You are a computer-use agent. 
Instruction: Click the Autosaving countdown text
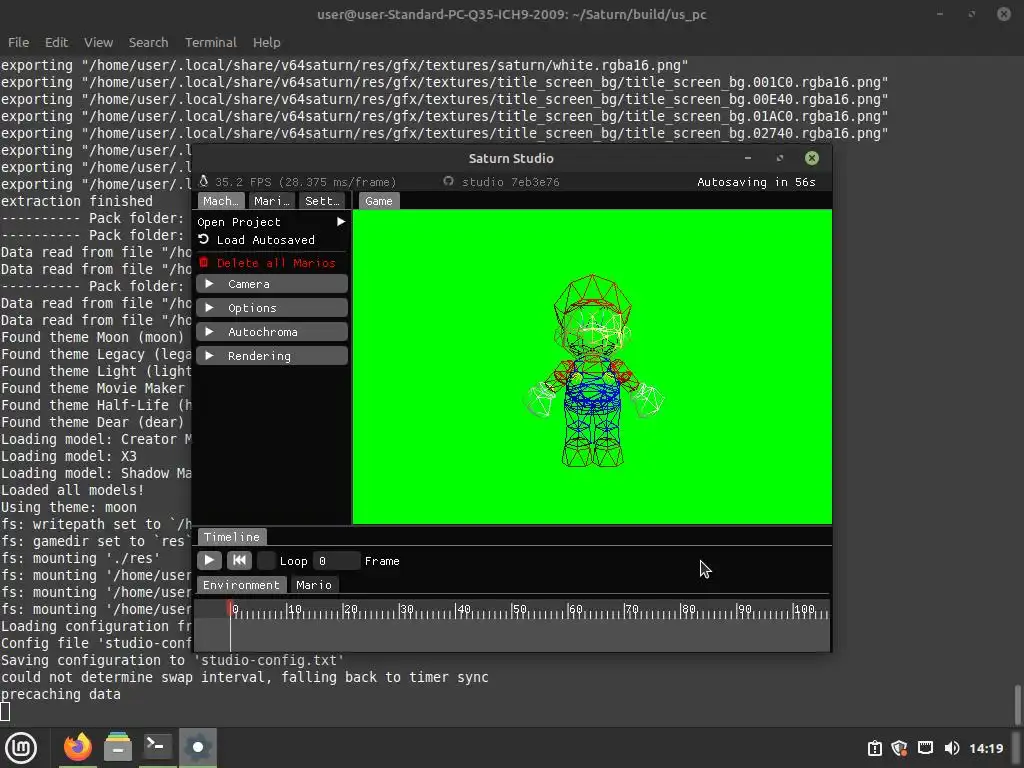point(756,182)
